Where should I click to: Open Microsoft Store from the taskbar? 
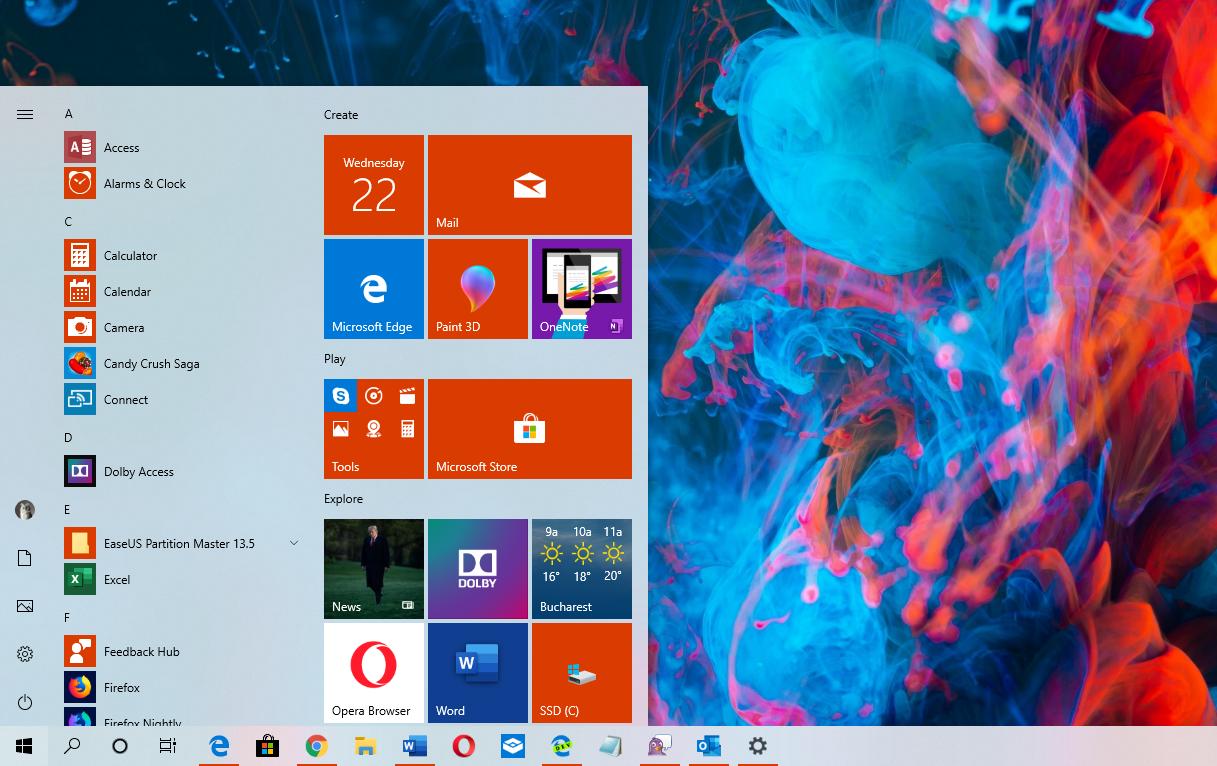(267, 746)
